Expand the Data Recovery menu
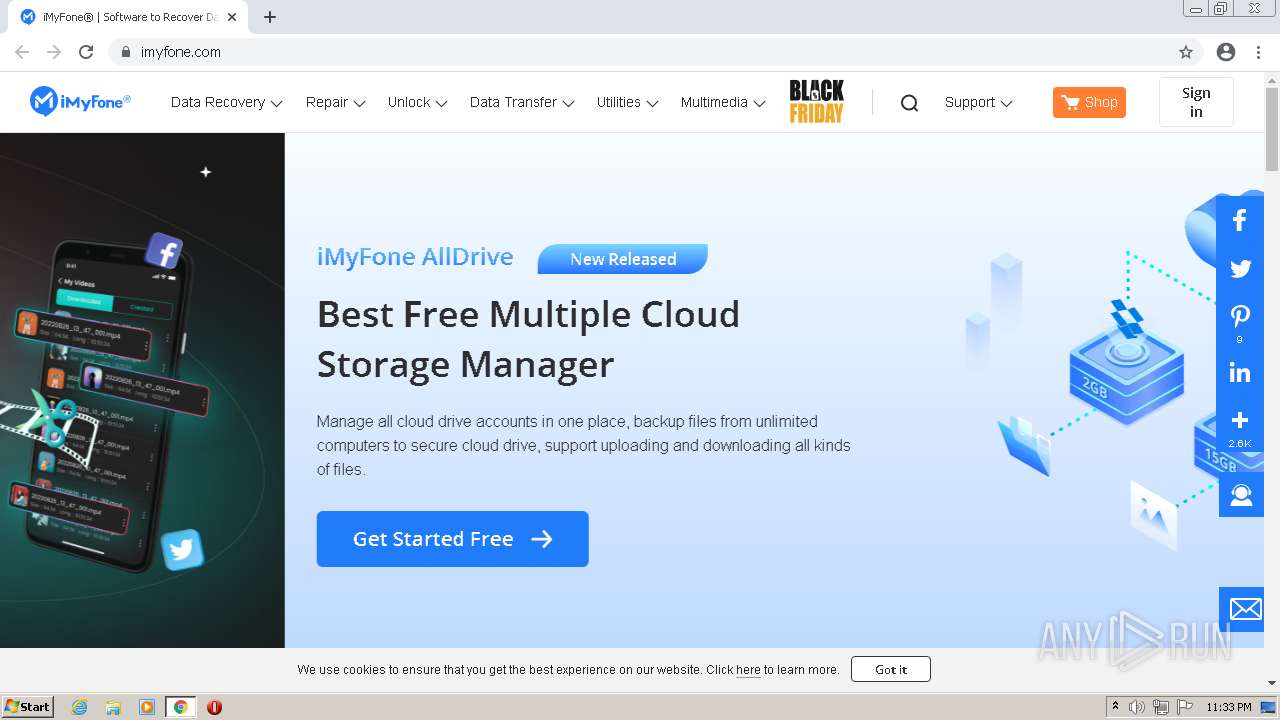The width and height of the screenshot is (1280, 720). click(227, 102)
